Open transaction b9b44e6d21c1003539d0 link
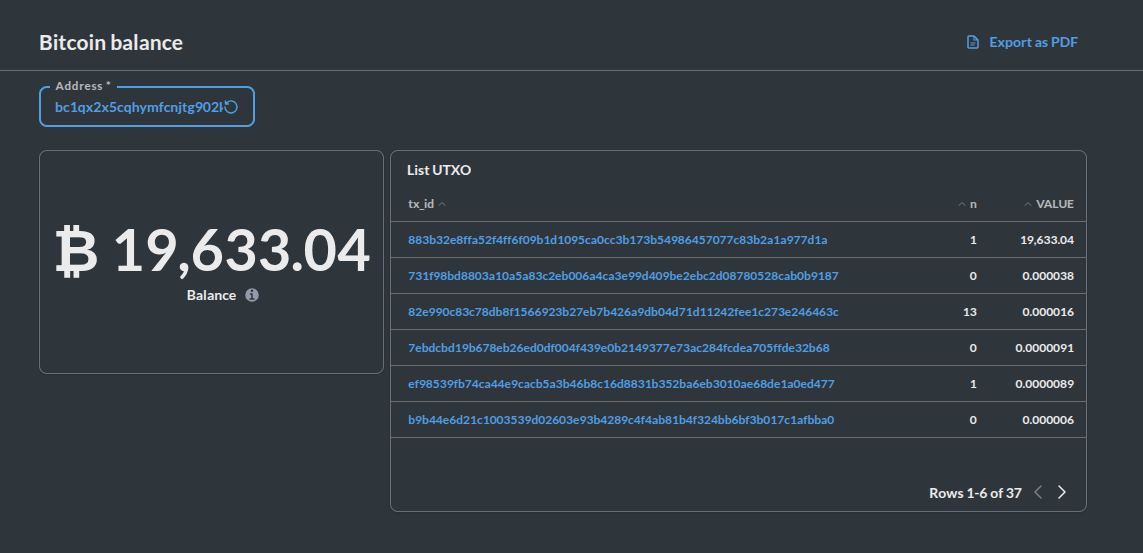 pos(621,420)
